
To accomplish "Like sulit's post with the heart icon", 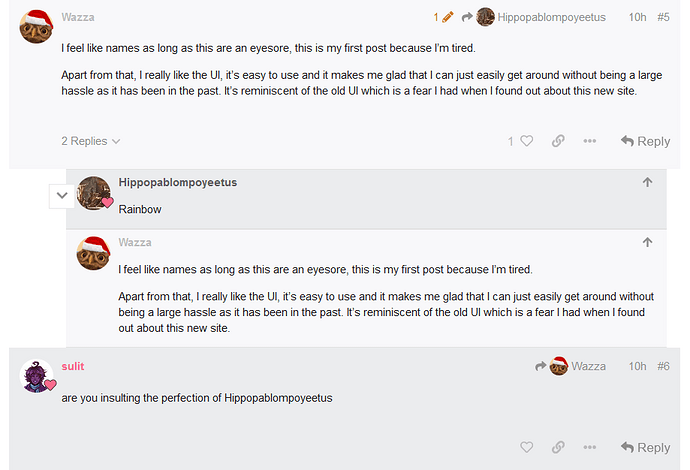I will pos(526,448).
